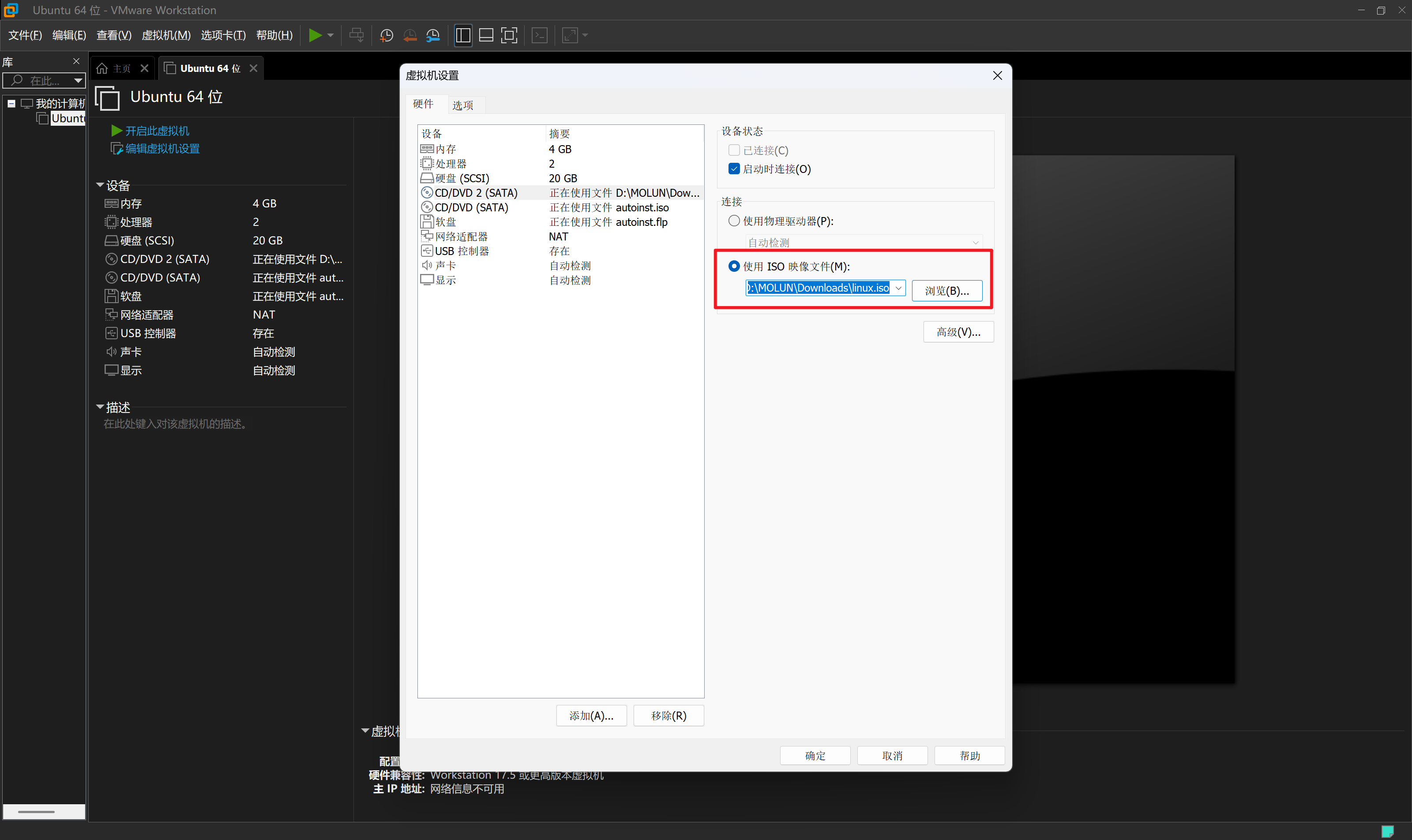The width and height of the screenshot is (1412, 840).
Task: Click the VMware Workstation logo in title bar
Action: (11, 10)
